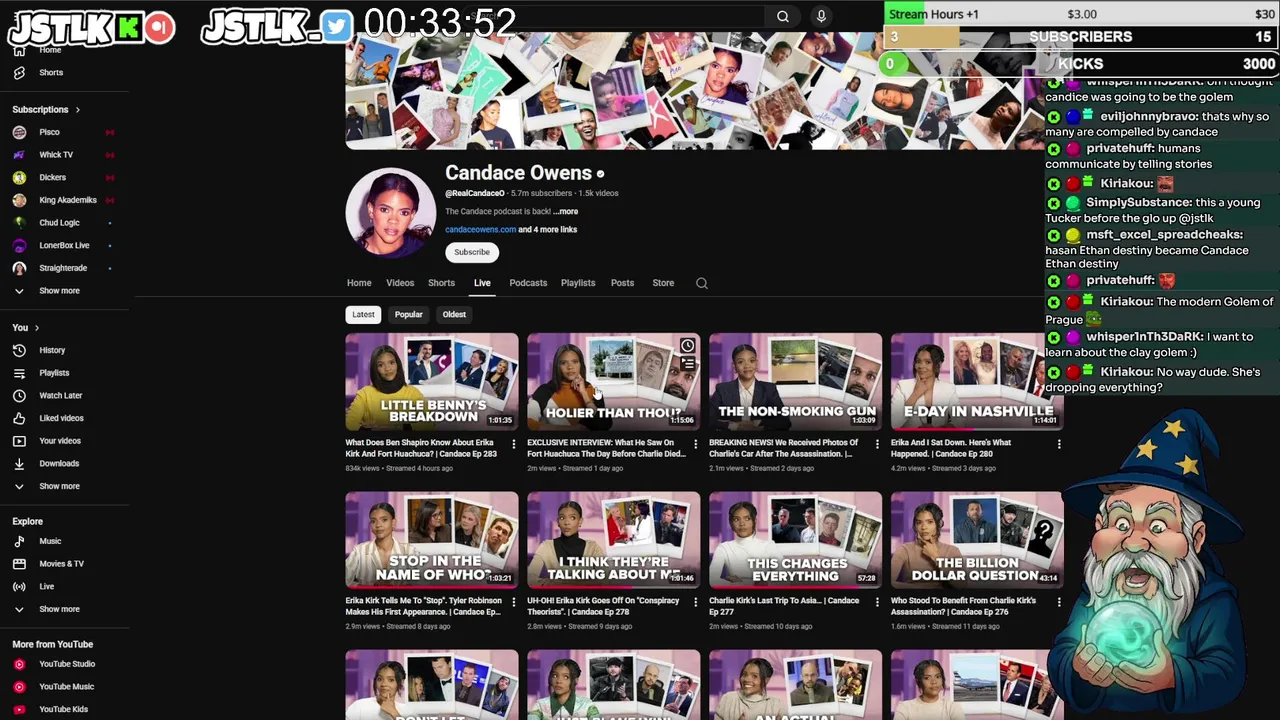Image resolution: width=1280 pixels, height=720 pixels.
Task: Click the E-Day In Nashville thumbnail
Action: point(977,382)
